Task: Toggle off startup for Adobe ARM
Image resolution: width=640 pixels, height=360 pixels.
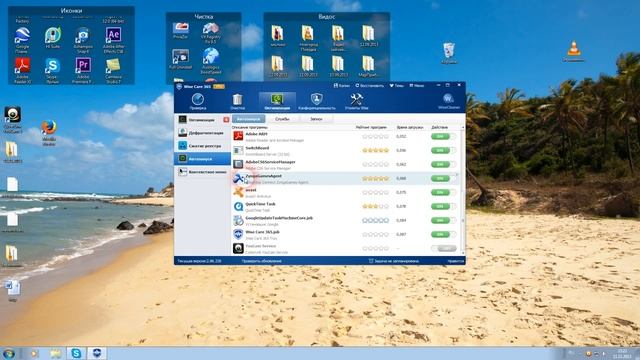Action: click(x=443, y=136)
